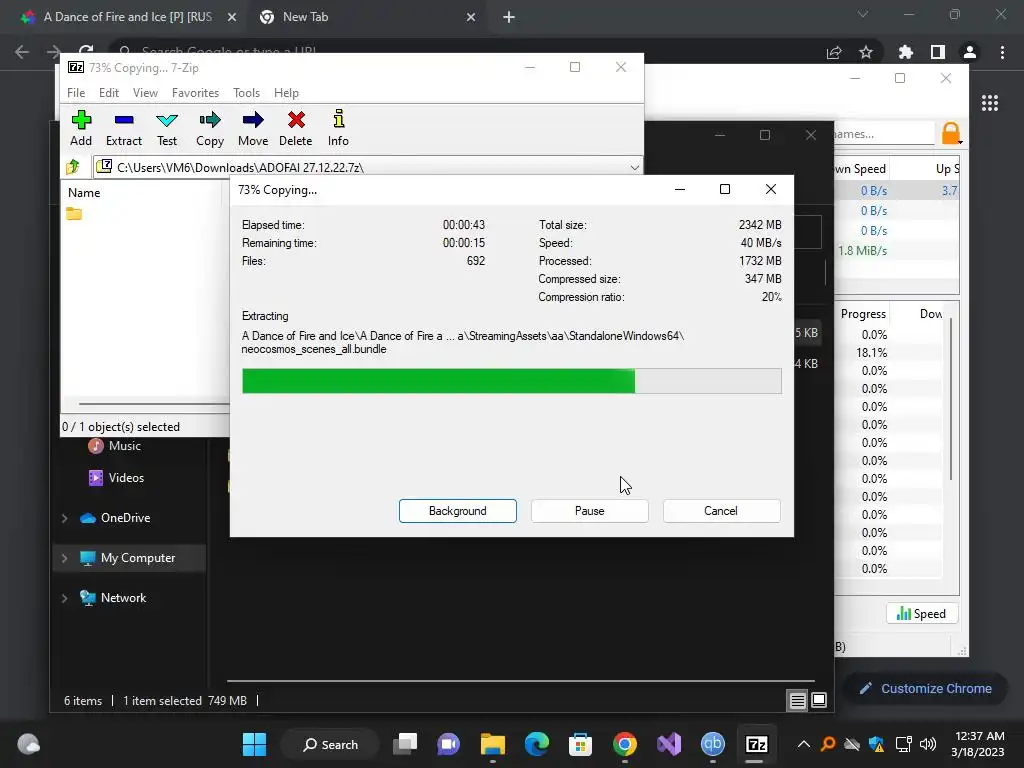This screenshot has width=1024, height=768.
Task: Expand the My Computer tree node
Action: 65,558
